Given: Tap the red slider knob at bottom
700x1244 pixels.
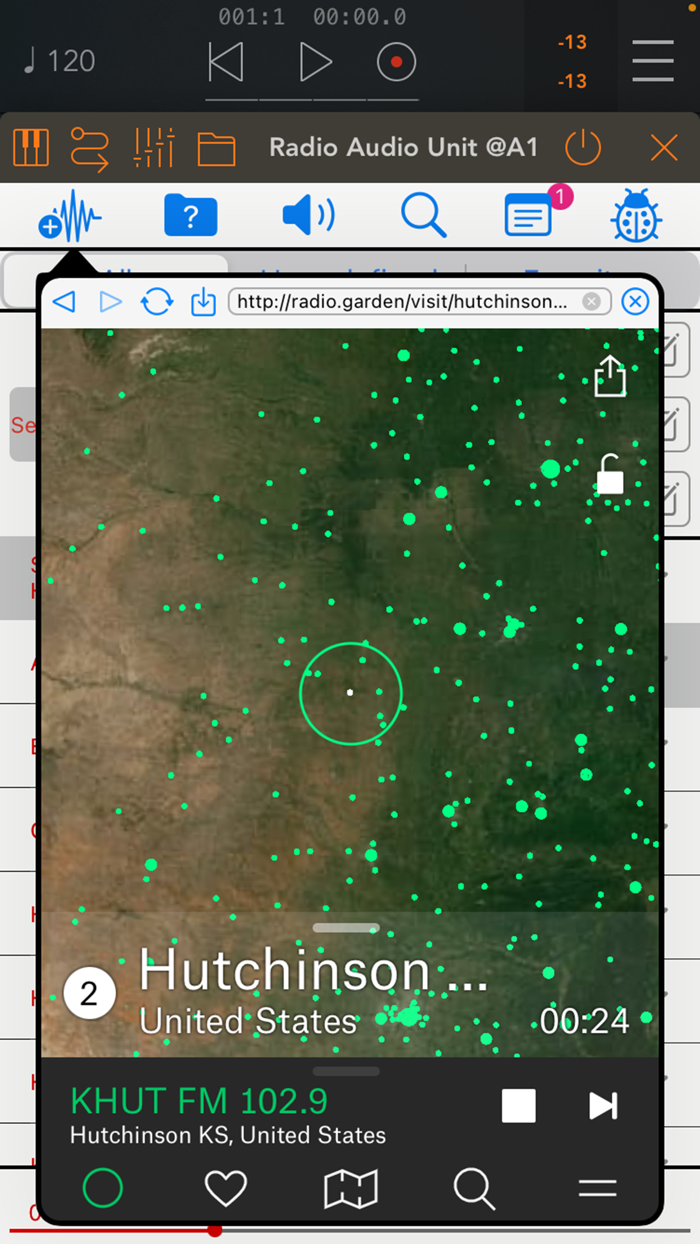Looking at the screenshot, I should (214, 1230).
